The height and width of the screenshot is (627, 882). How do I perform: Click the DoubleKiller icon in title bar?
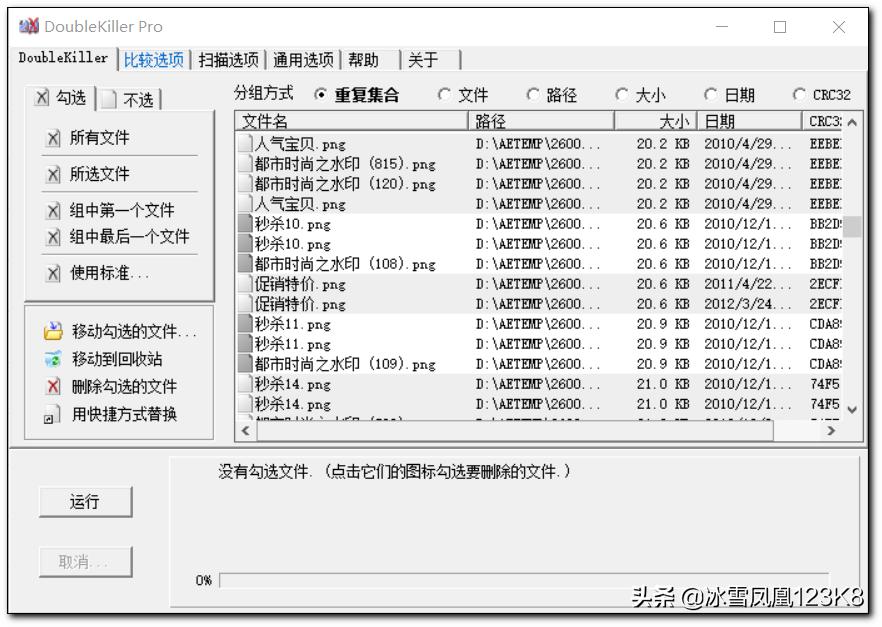click(27, 26)
